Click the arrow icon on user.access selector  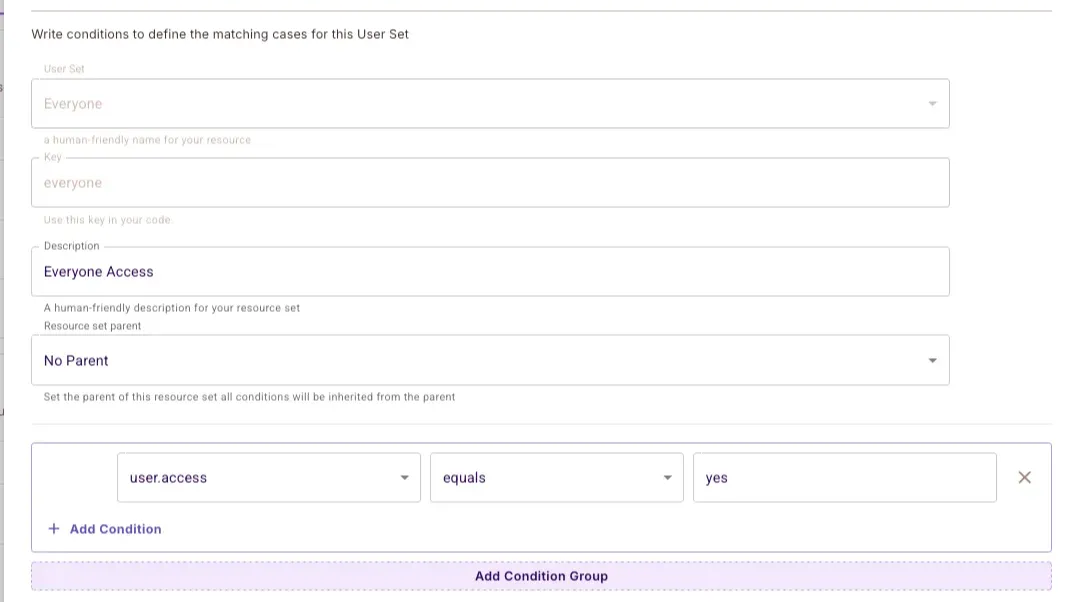[x=404, y=478]
